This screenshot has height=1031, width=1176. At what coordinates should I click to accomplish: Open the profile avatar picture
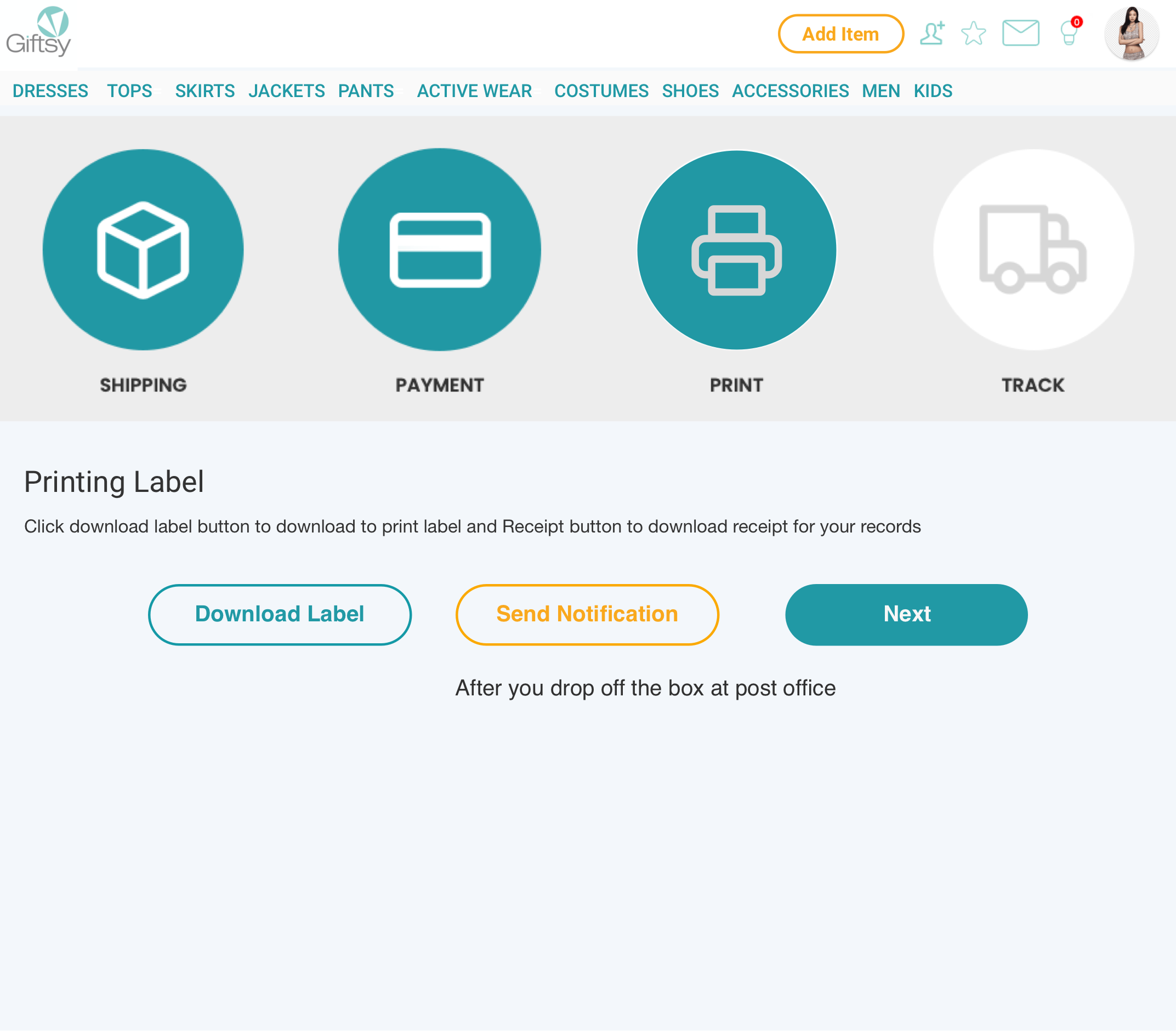pos(1131,33)
